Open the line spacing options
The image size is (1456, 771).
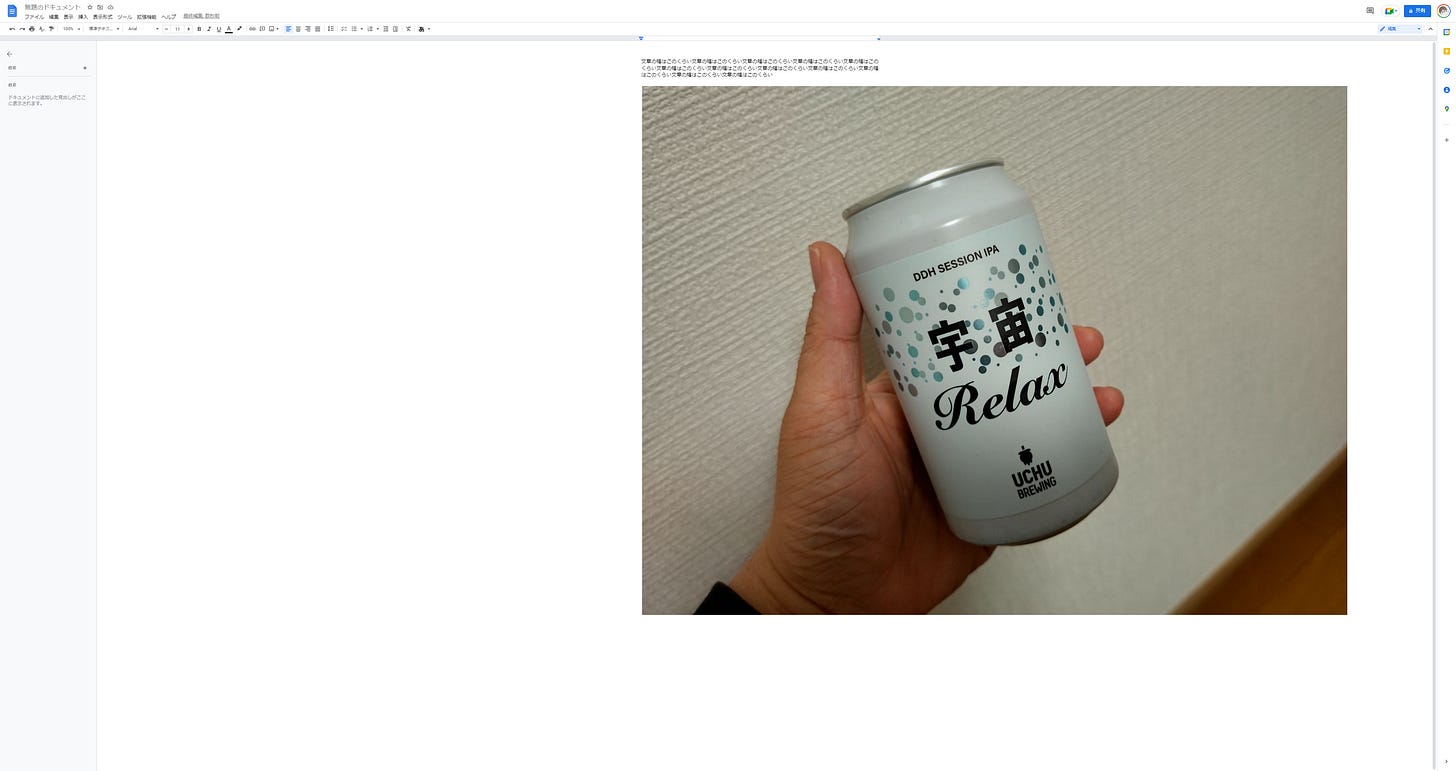331,29
